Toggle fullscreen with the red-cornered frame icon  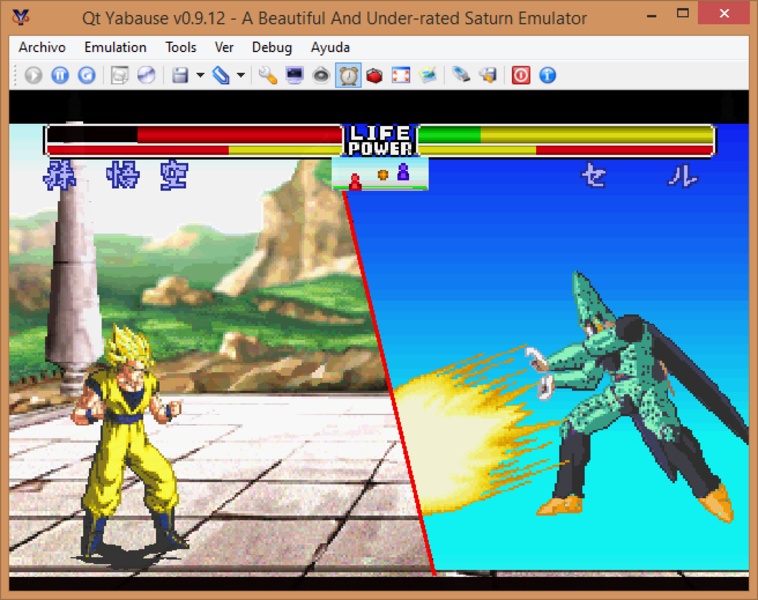[401, 75]
